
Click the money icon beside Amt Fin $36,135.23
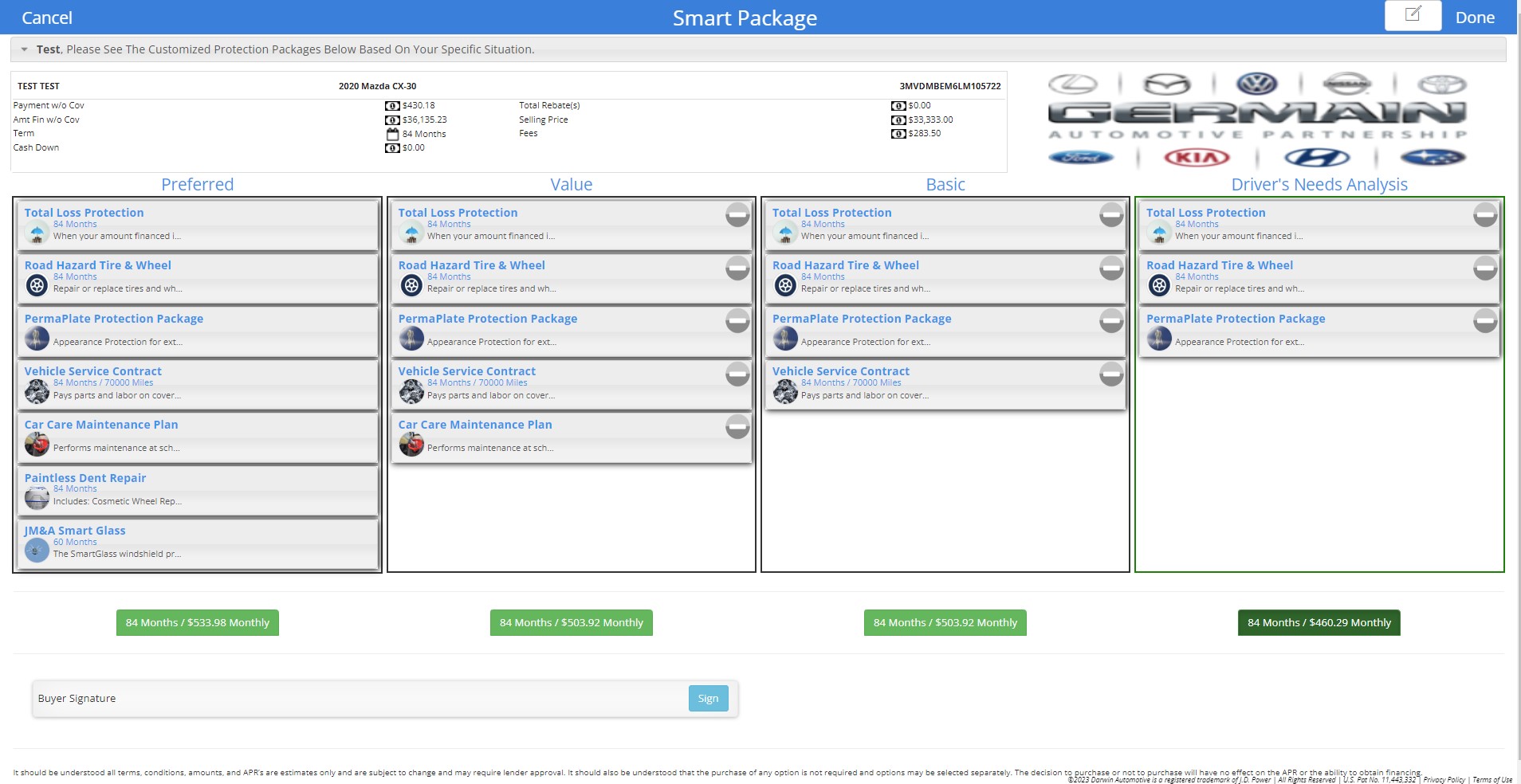coord(392,120)
